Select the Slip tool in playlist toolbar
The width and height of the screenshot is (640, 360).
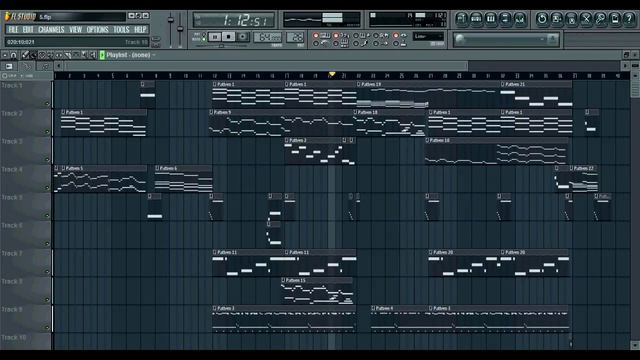point(59,55)
